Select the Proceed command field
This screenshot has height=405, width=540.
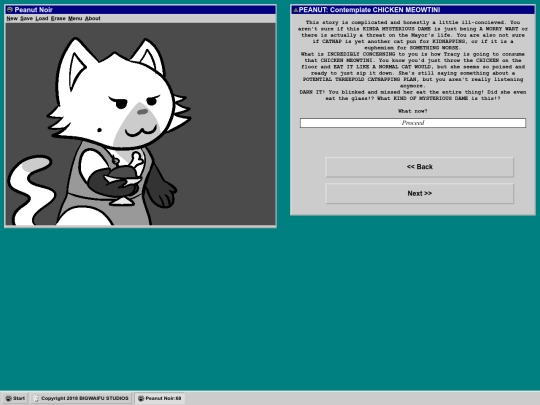click(413, 123)
